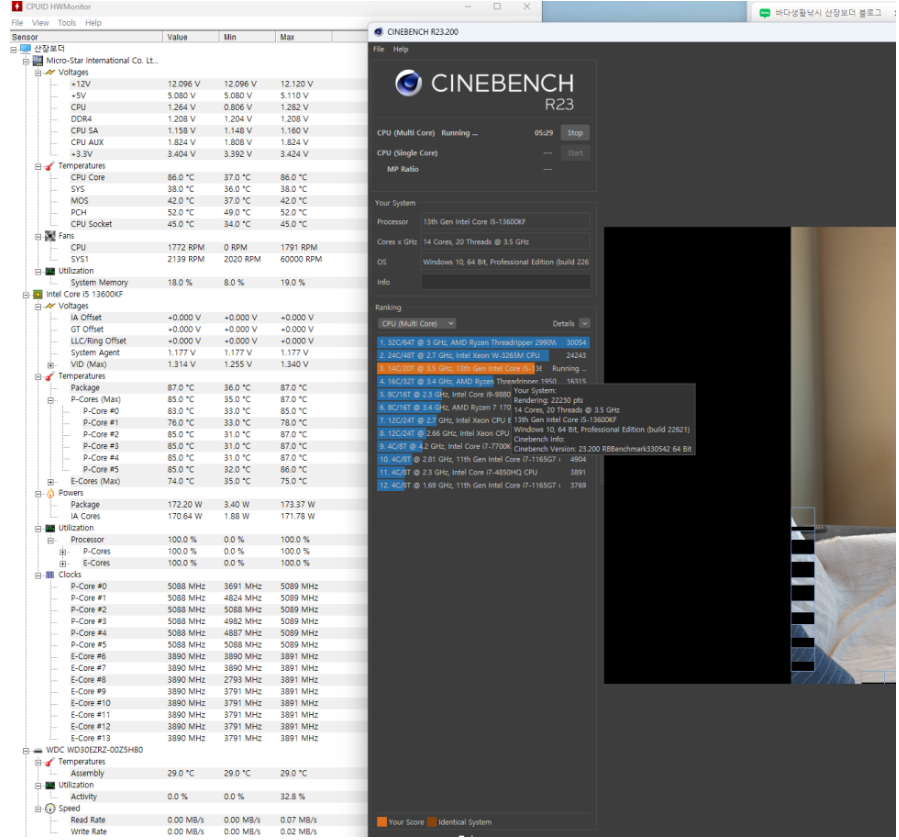Open the File menu in HWMonitor
Image resolution: width=899 pixels, height=840 pixels.
point(18,23)
